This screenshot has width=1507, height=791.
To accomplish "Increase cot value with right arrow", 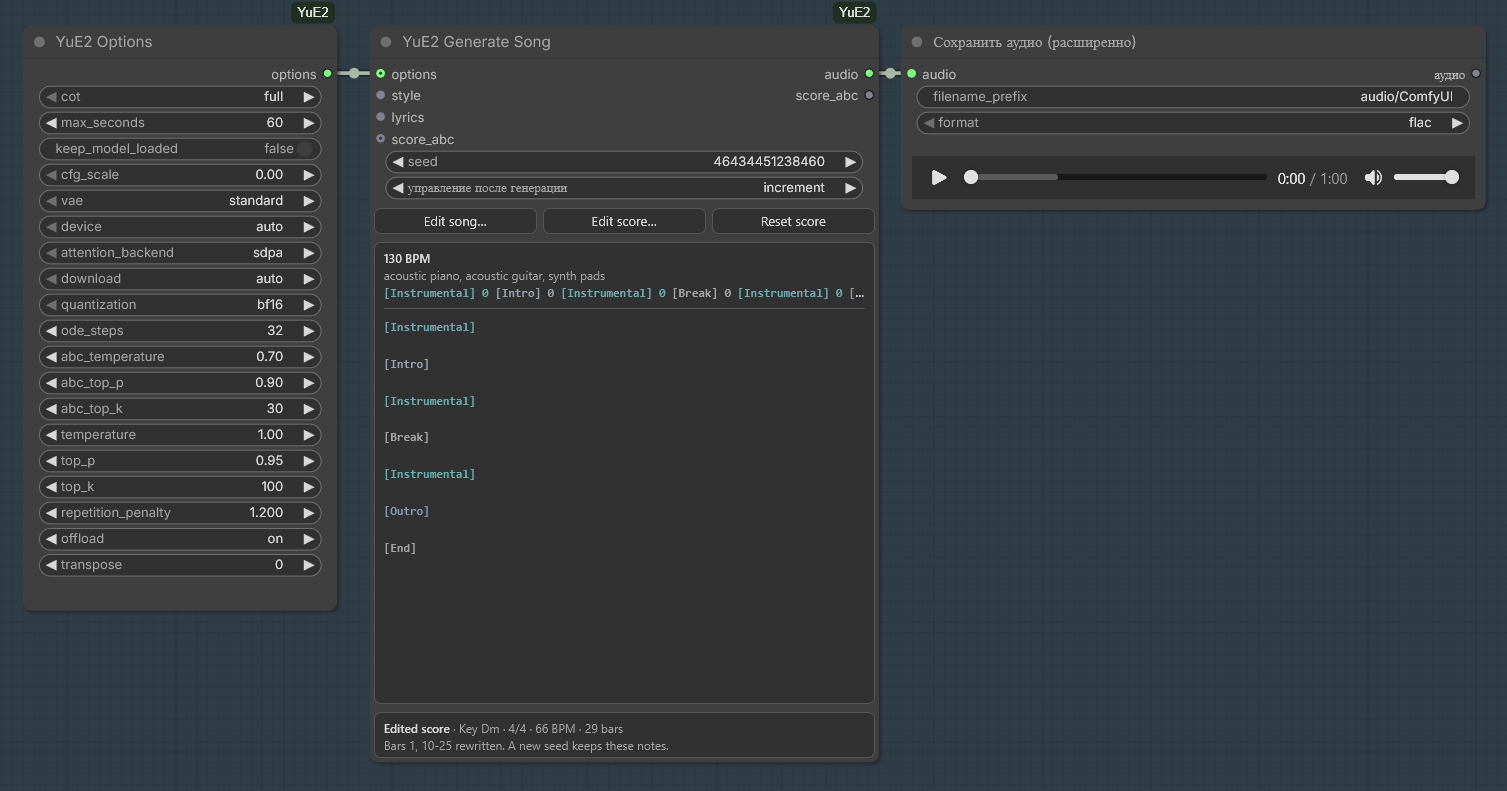I will click(x=309, y=97).
